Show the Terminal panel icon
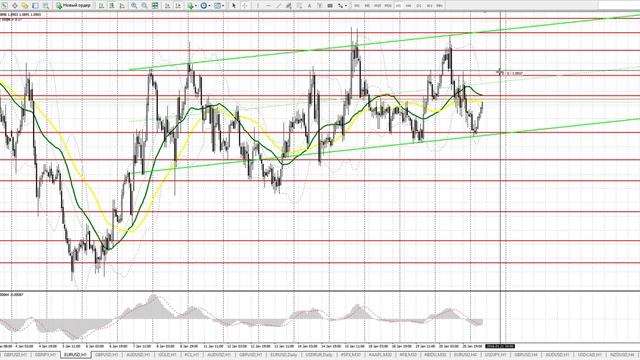This screenshot has height=360, width=640. coord(36,5)
